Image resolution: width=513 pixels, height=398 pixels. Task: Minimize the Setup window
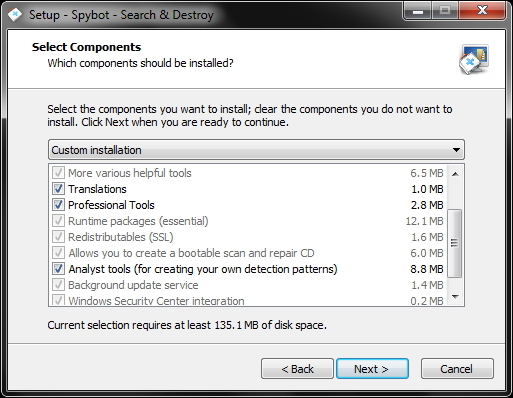pos(418,11)
